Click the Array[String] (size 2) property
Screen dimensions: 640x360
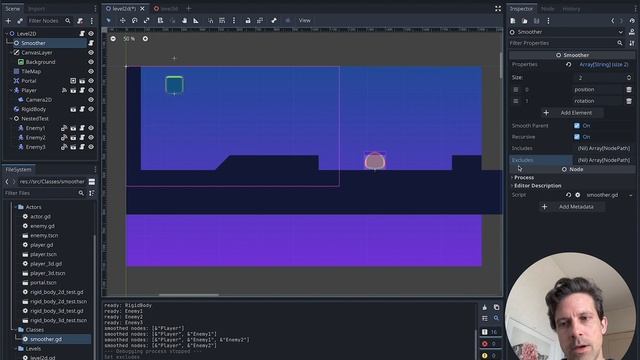[603, 64]
